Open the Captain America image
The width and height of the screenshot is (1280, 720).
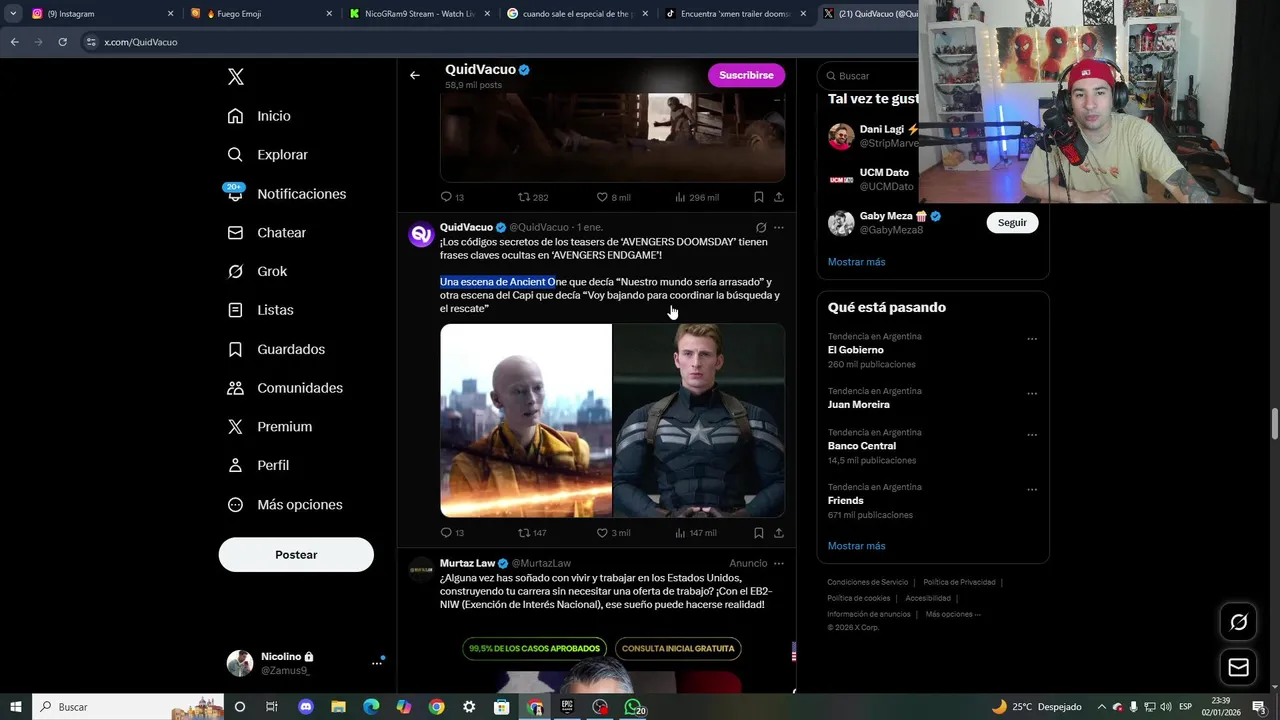tap(698, 420)
